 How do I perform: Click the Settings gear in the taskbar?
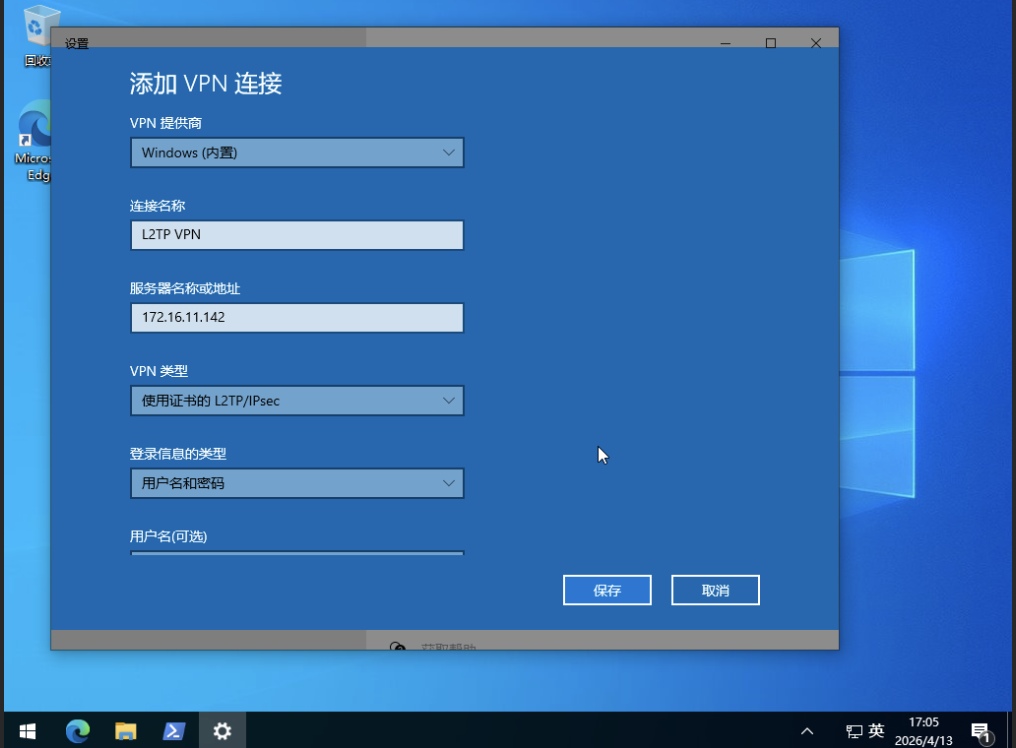[x=222, y=731]
